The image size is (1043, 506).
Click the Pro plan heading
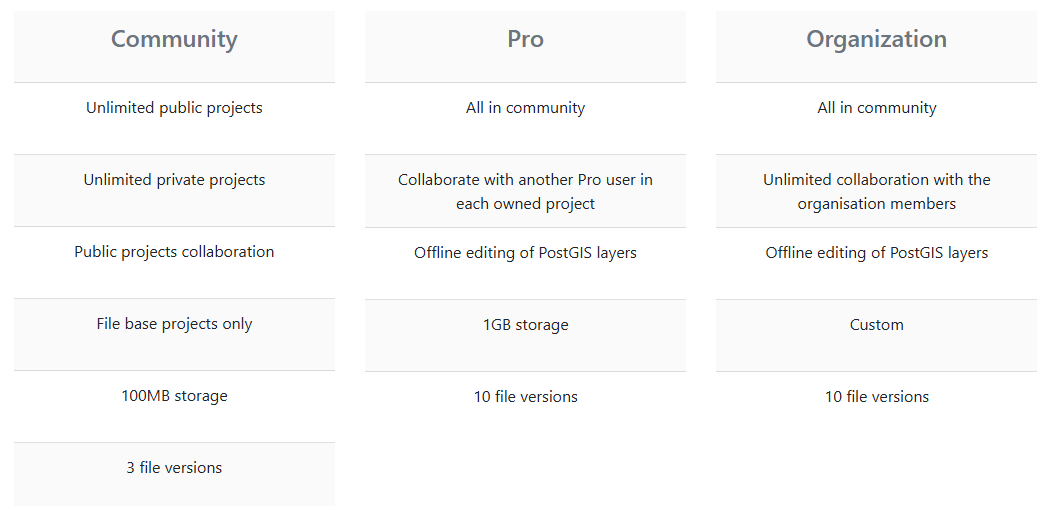pyautogui.click(x=525, y=39)
